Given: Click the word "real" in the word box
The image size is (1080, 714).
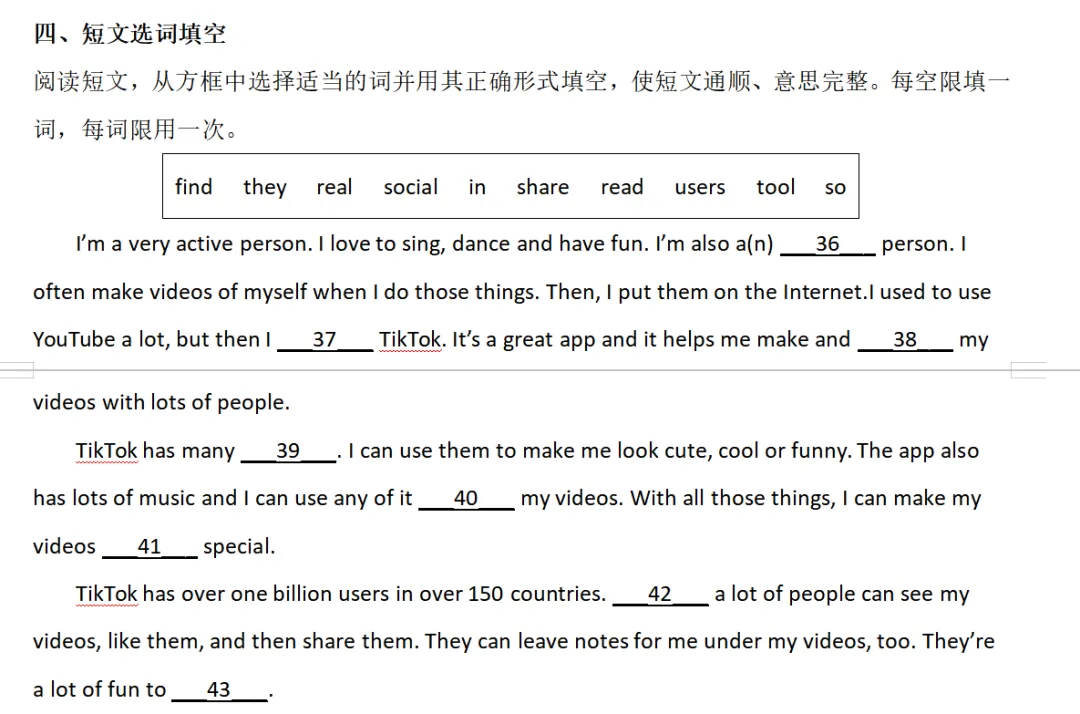Looking at the screenshot, I should tap(334, 187).
